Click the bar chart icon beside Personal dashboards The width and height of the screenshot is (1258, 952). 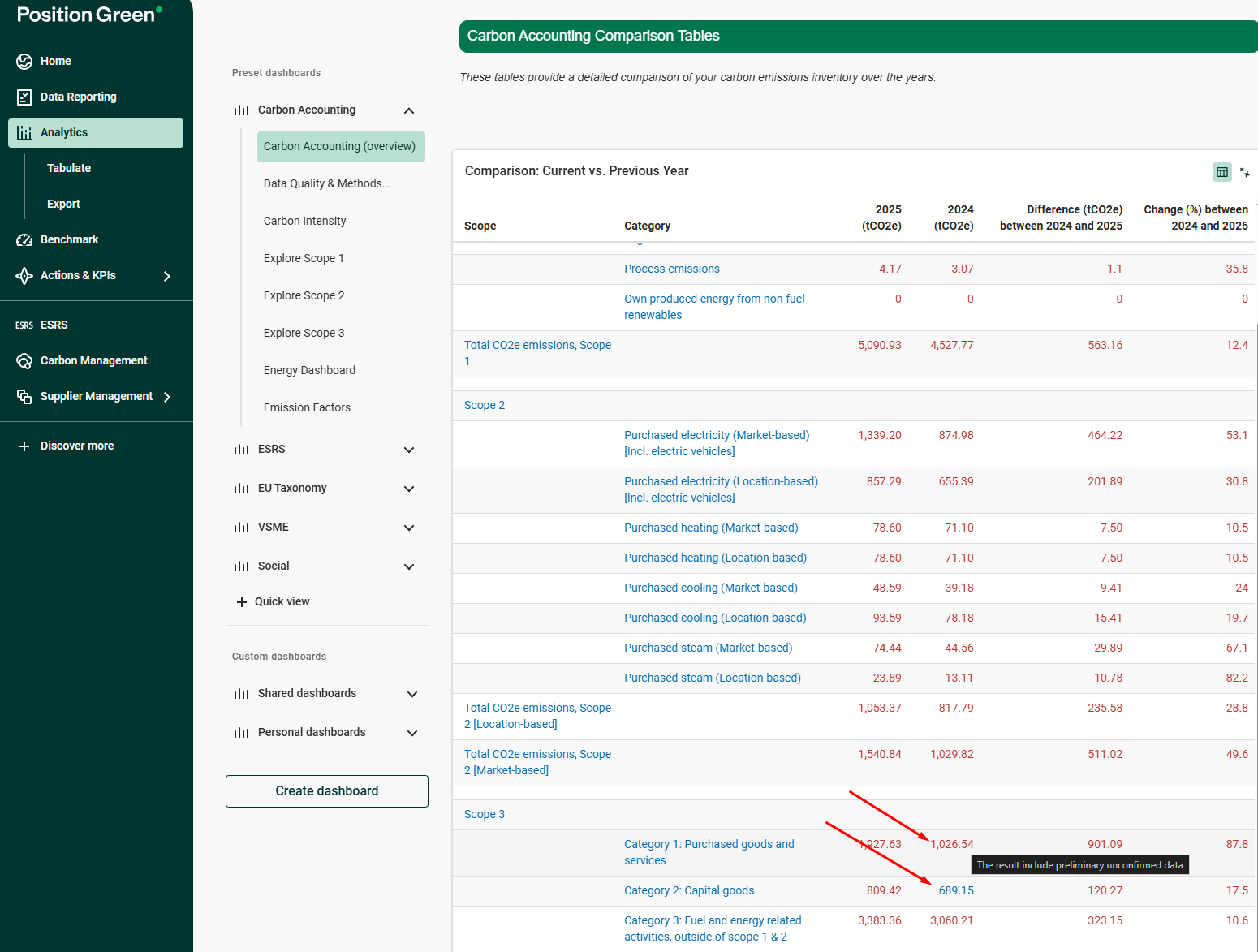click(x=242, y=733)
